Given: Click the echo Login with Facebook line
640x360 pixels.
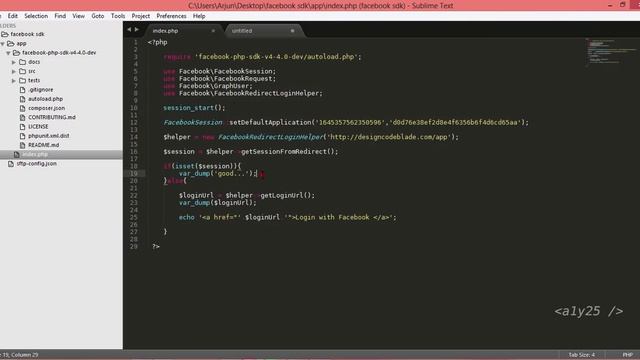Looking at the screenshot, I should click(287, 218).
